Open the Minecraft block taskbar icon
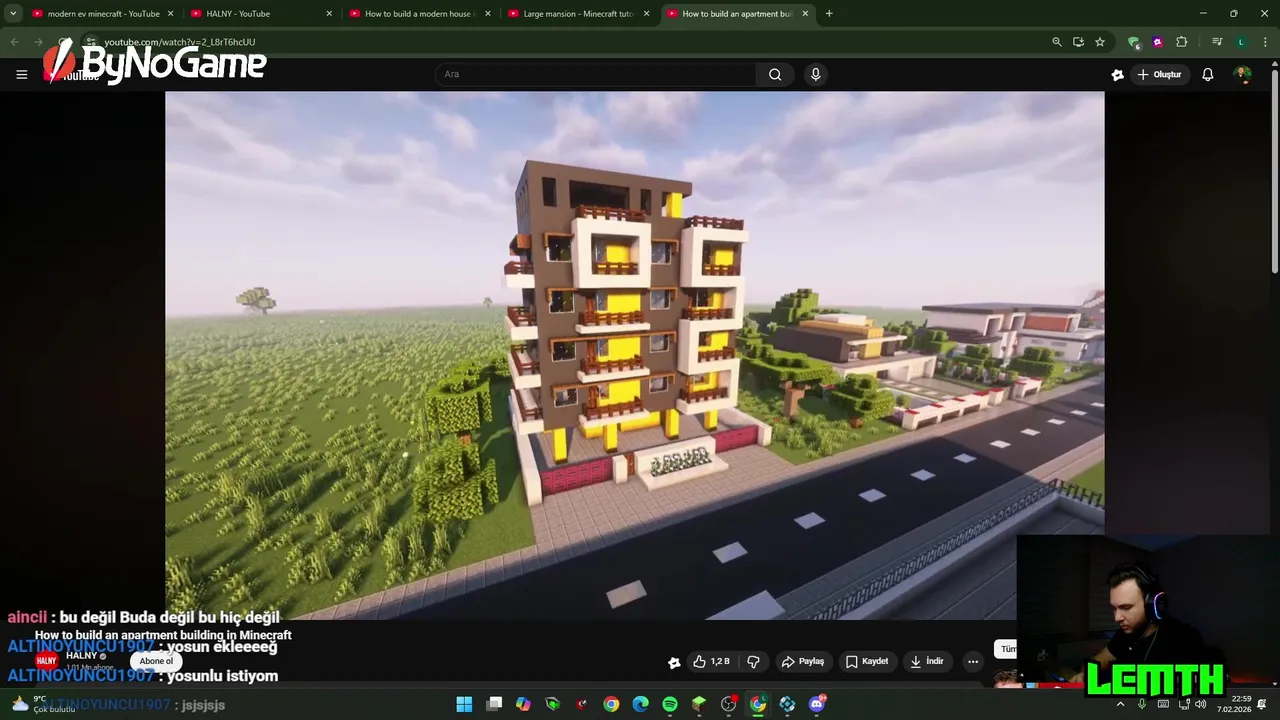The width and height of the screenshot is (1280, 720). (x=699, y=704)
